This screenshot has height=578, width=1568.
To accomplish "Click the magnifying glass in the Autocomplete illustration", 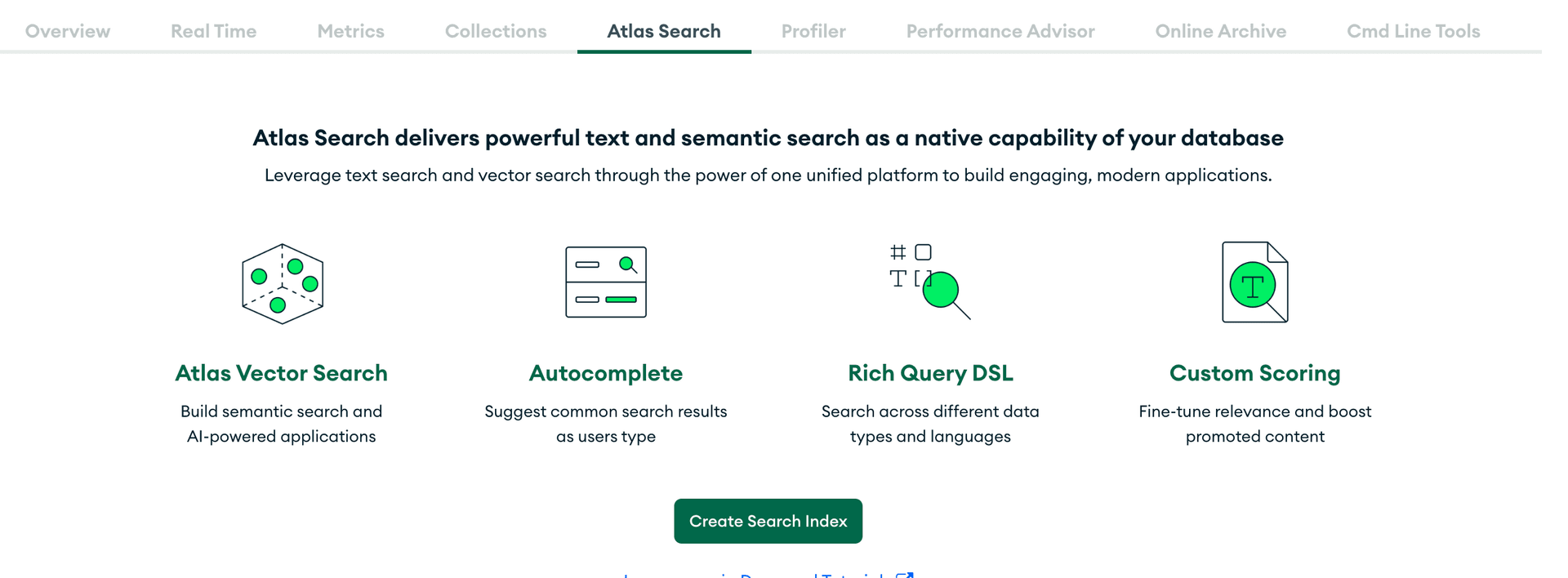I will 627,264.
